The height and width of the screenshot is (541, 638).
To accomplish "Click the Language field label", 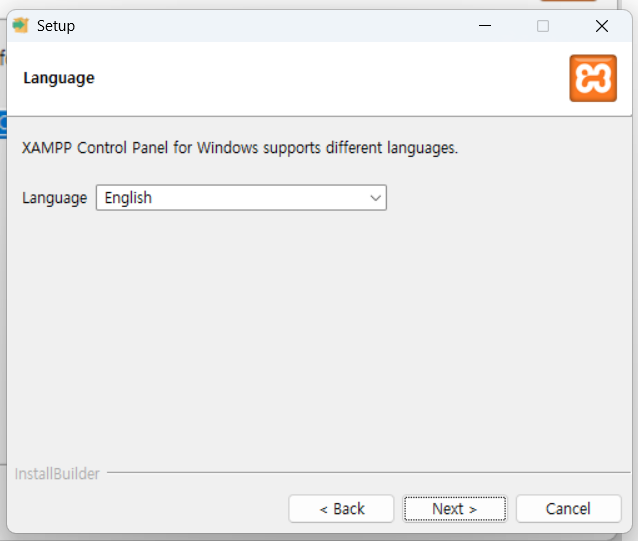I will [x=55, y=198].
